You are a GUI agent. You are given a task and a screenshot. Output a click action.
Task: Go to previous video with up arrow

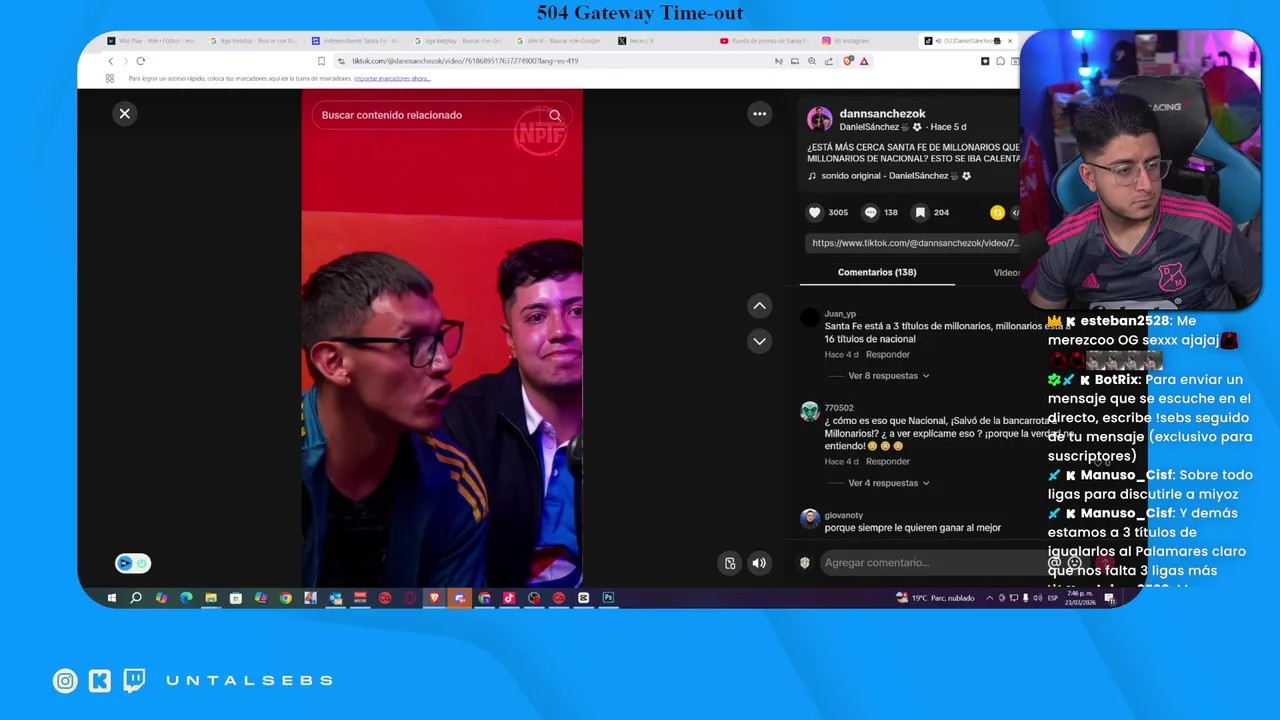[759, 306]
